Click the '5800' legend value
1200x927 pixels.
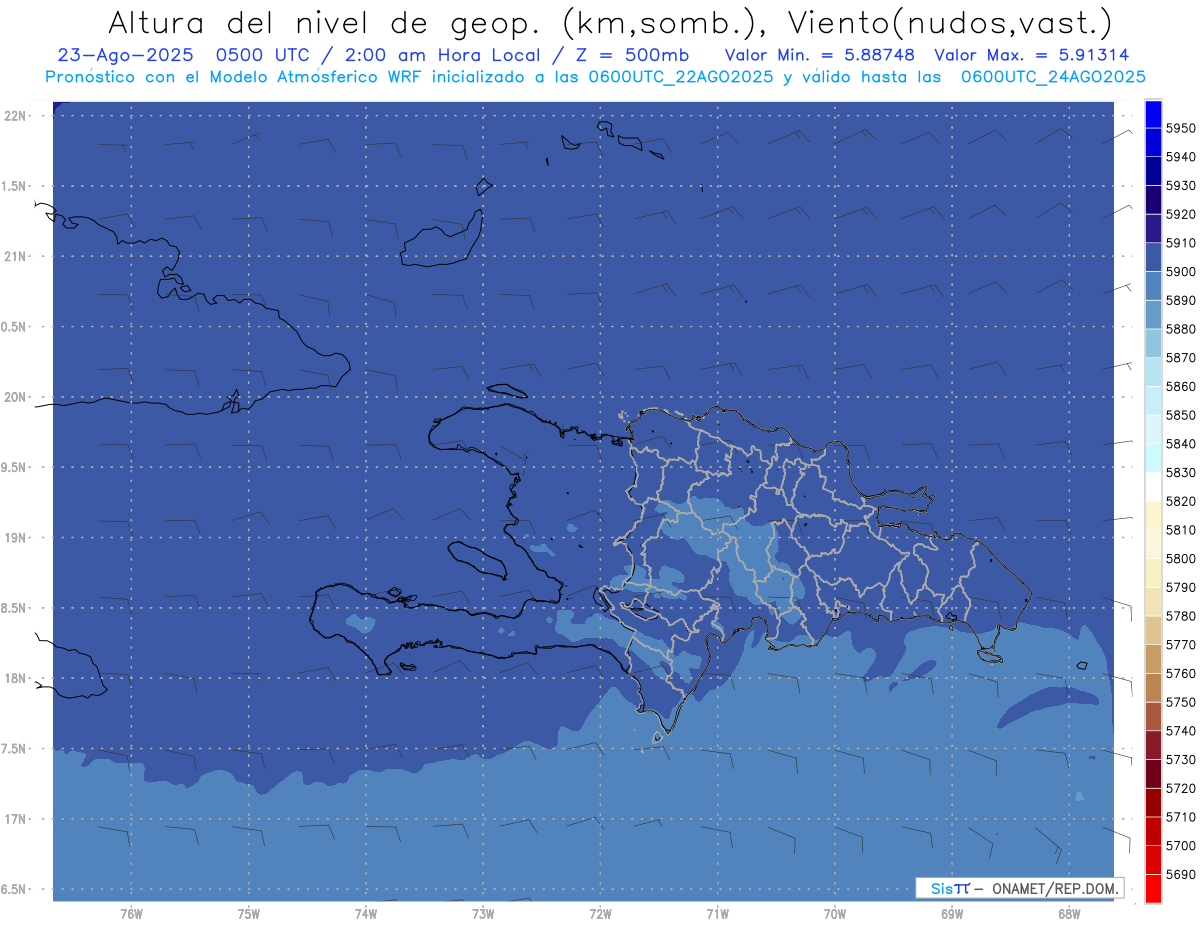point(1180,559)
